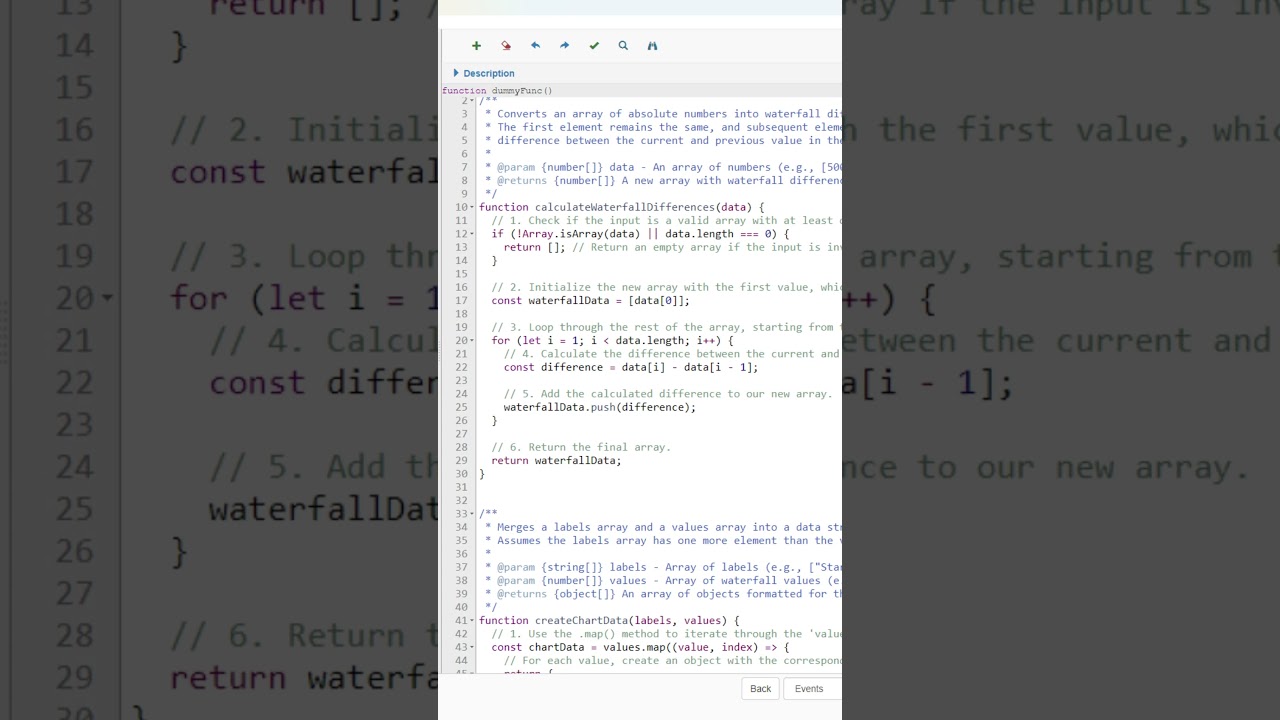
Task: Collapse createChartData fold at line 41
Action: pyautogui.click(x=472, y=621)
